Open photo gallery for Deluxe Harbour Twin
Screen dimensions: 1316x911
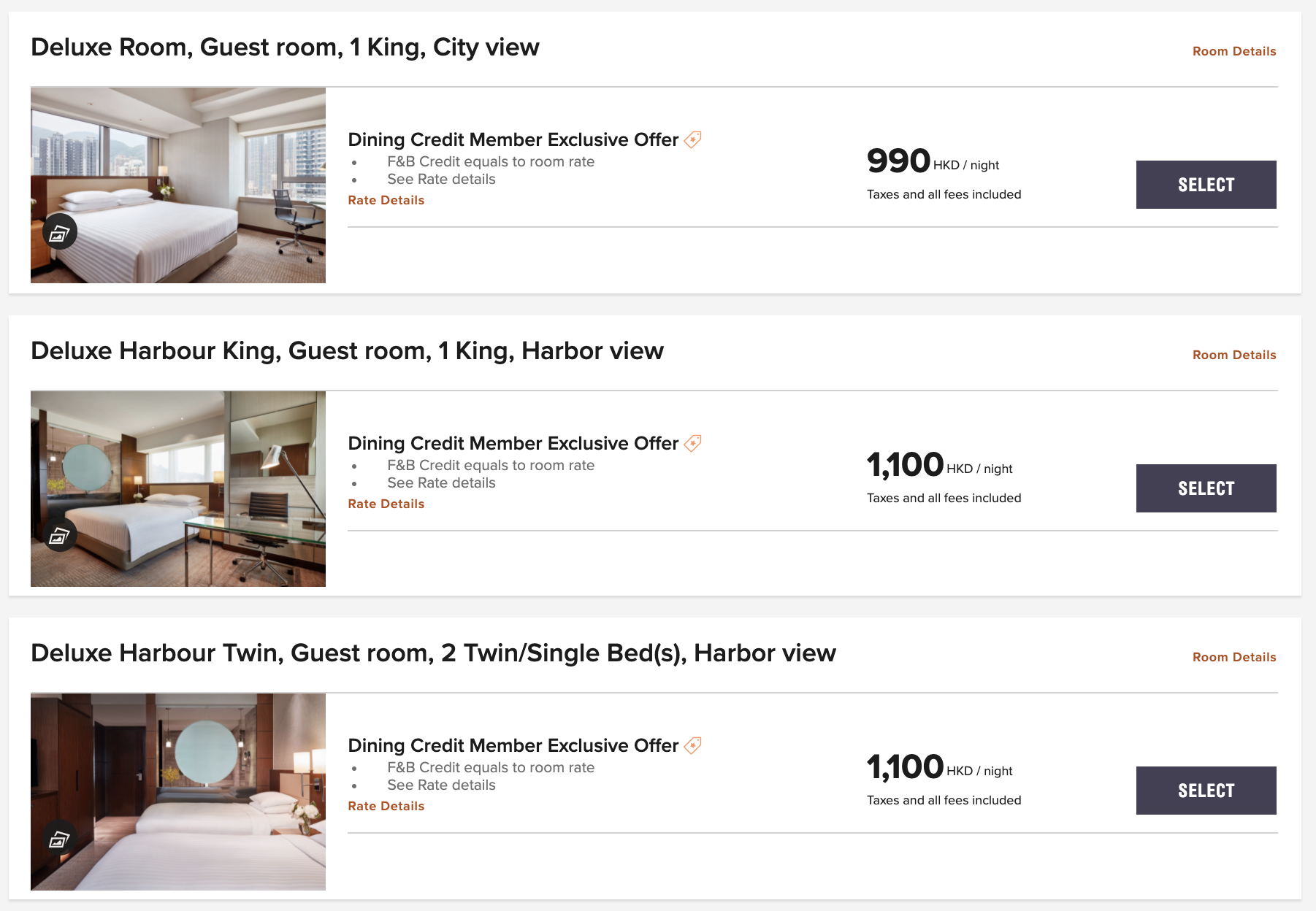click(59, 838)
